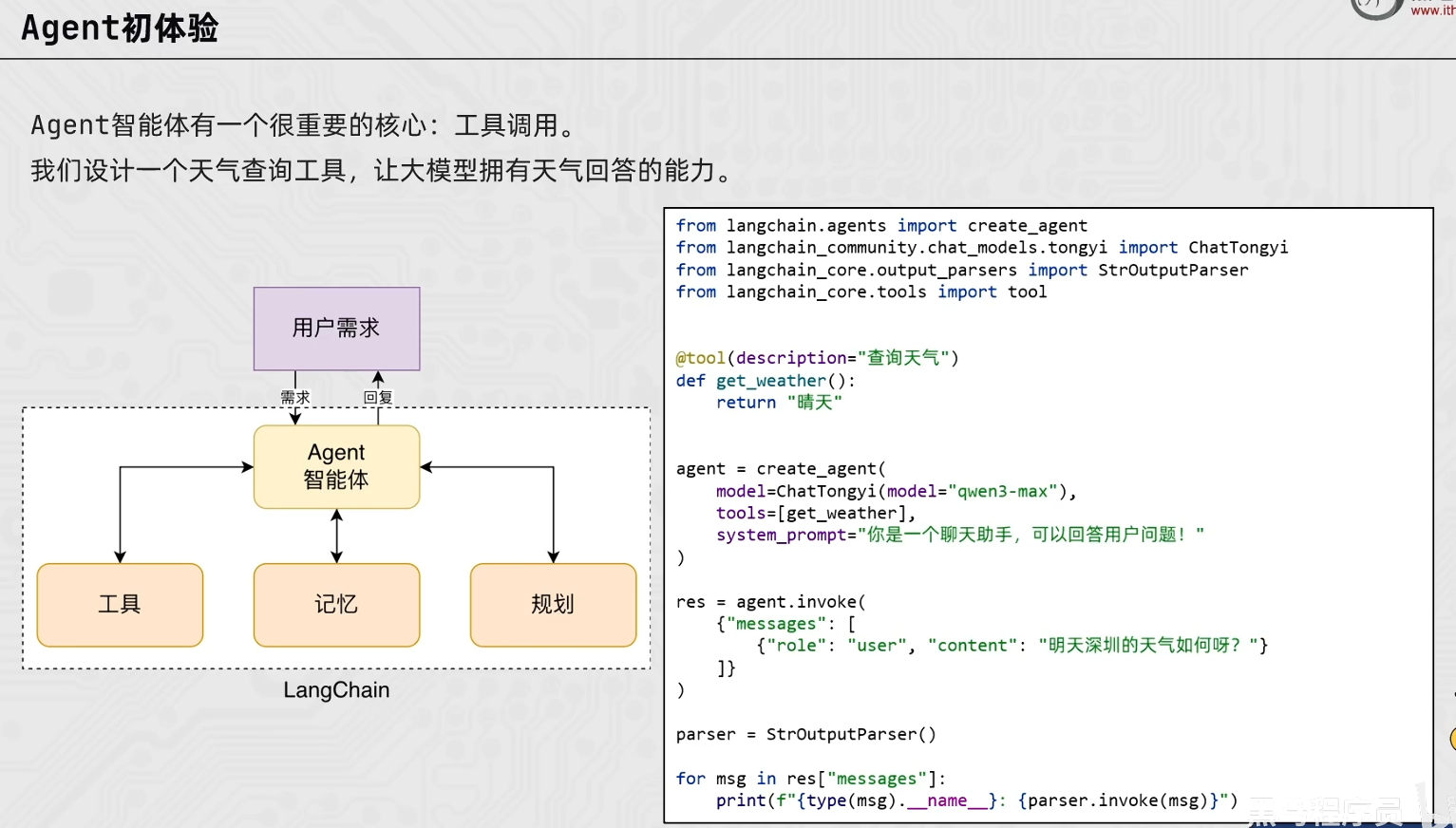The image size is (1456, 828).
Task: Click the return "晴天" line
Action: coord(779,403)
